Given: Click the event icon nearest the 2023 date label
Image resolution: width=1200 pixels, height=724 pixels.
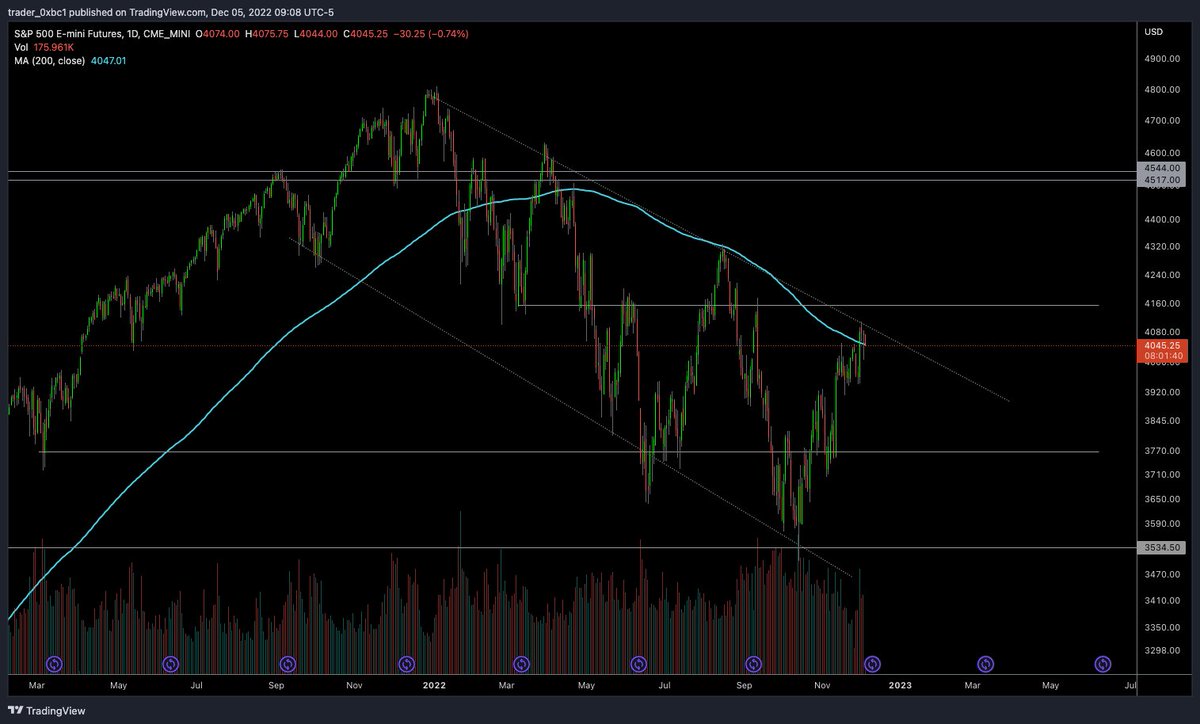Looking at the screenshot, I should (872, 663).
